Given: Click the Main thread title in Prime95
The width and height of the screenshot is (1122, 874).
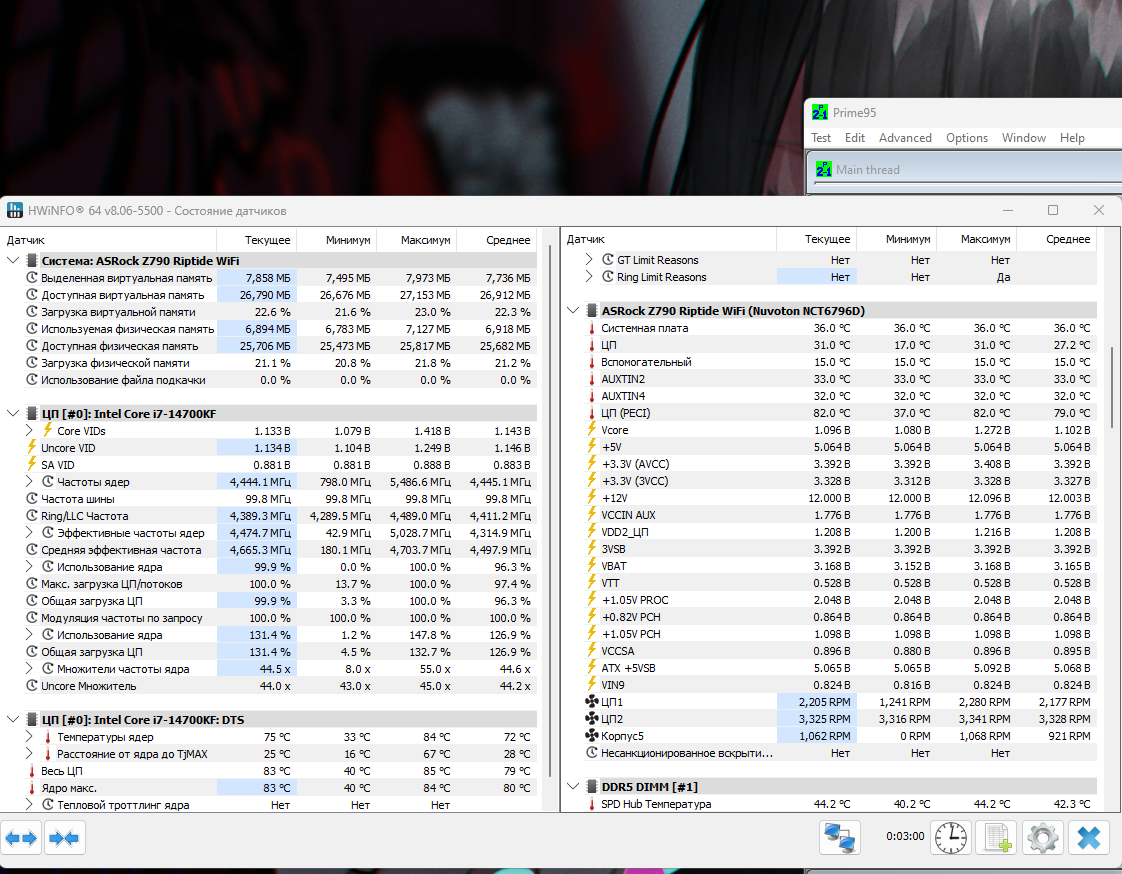Looking at the screenshot, I should 867,170.
